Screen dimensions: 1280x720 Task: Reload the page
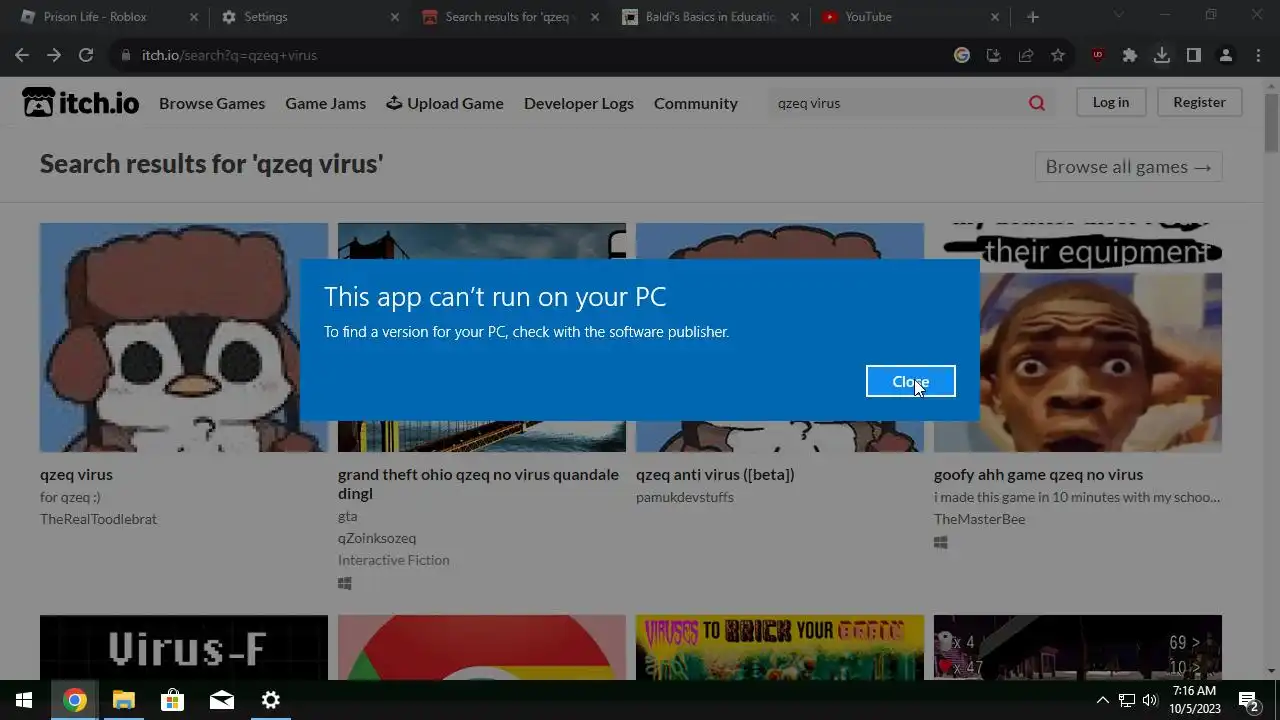point(86,55)
